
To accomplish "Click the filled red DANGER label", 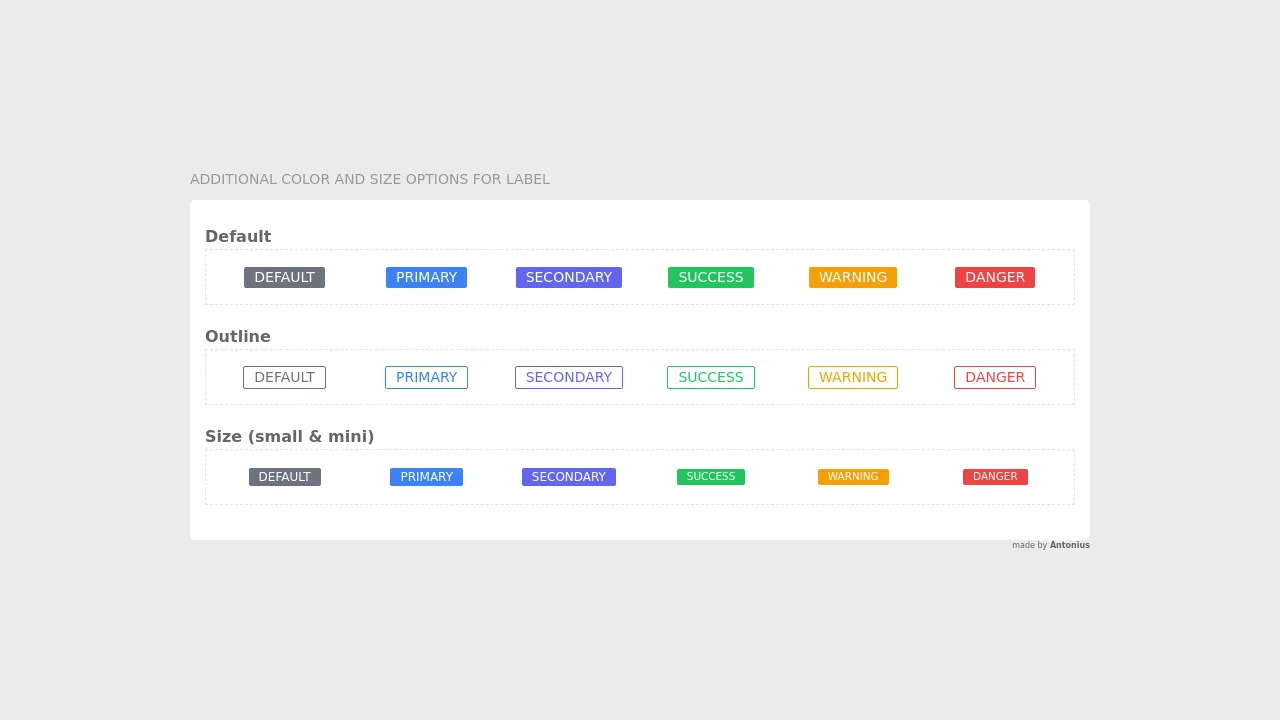I will [994, 278].
